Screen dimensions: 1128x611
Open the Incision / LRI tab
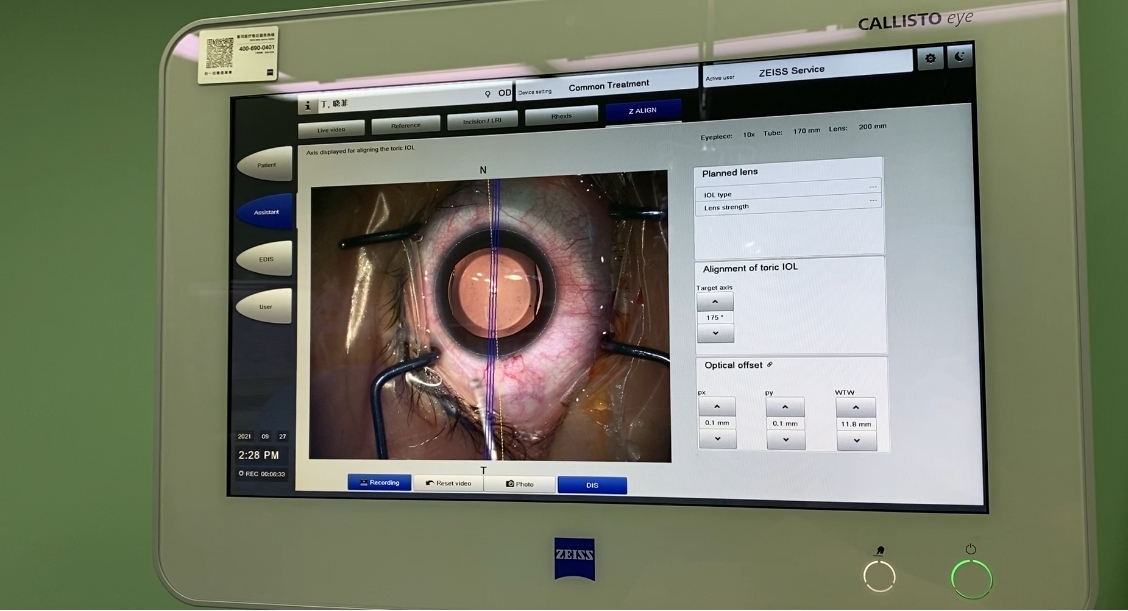coord(482,121)
